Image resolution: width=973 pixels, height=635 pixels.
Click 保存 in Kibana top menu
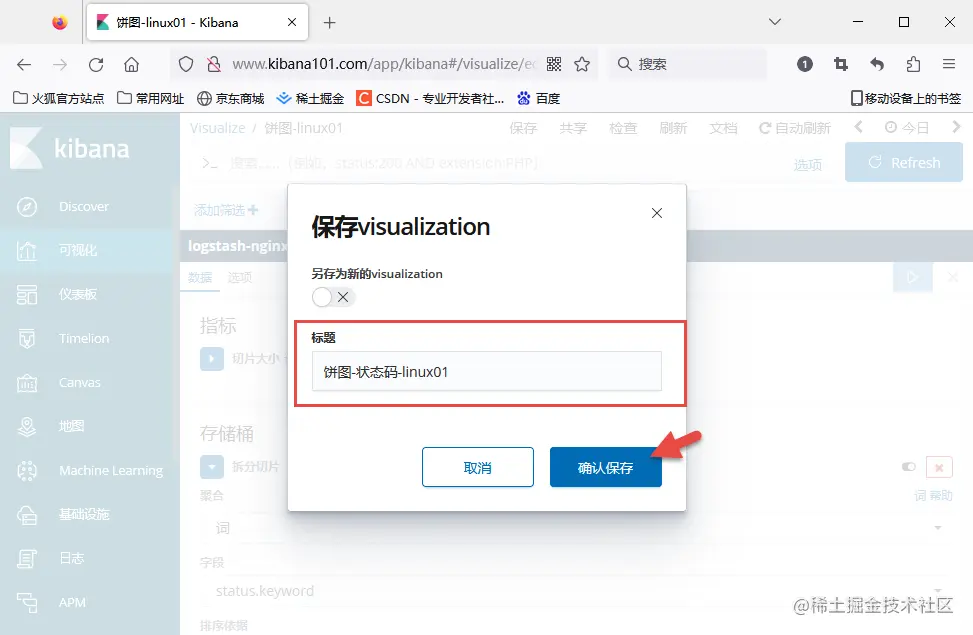(523, 128)
